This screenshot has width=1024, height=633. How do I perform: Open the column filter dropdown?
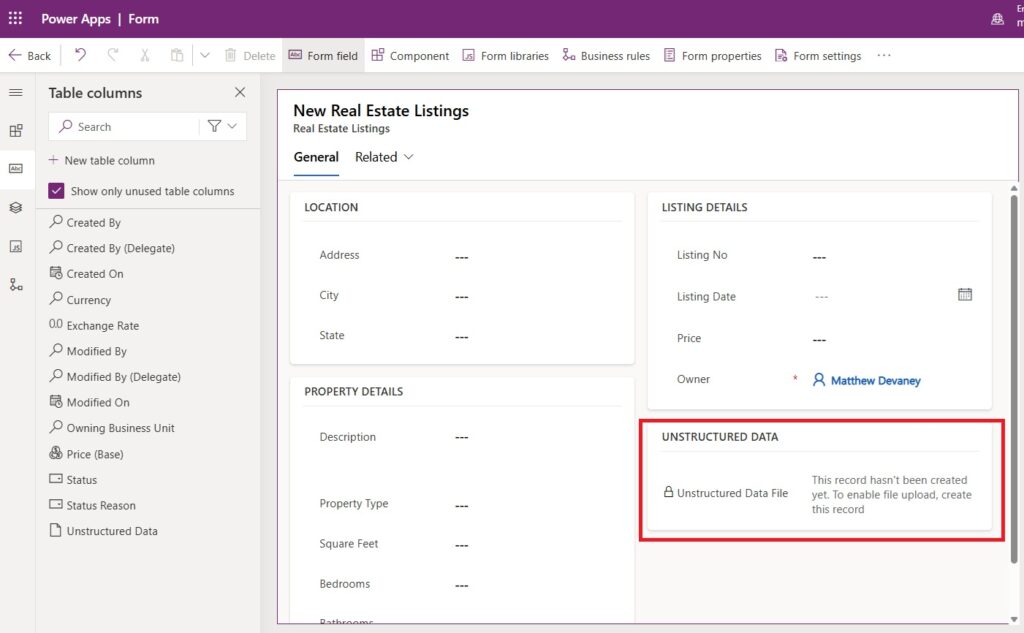[x=222, y=126]
